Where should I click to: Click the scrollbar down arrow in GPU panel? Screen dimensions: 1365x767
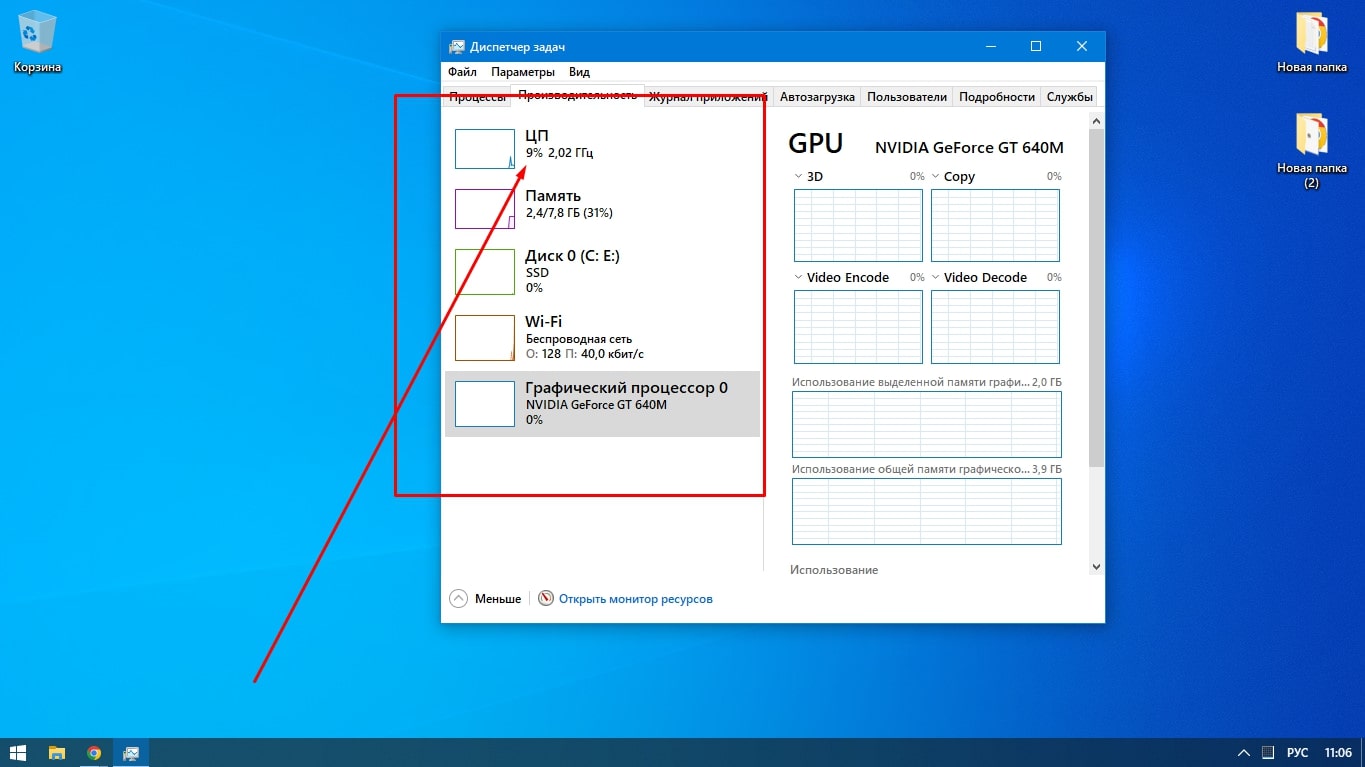[1096, 566]
